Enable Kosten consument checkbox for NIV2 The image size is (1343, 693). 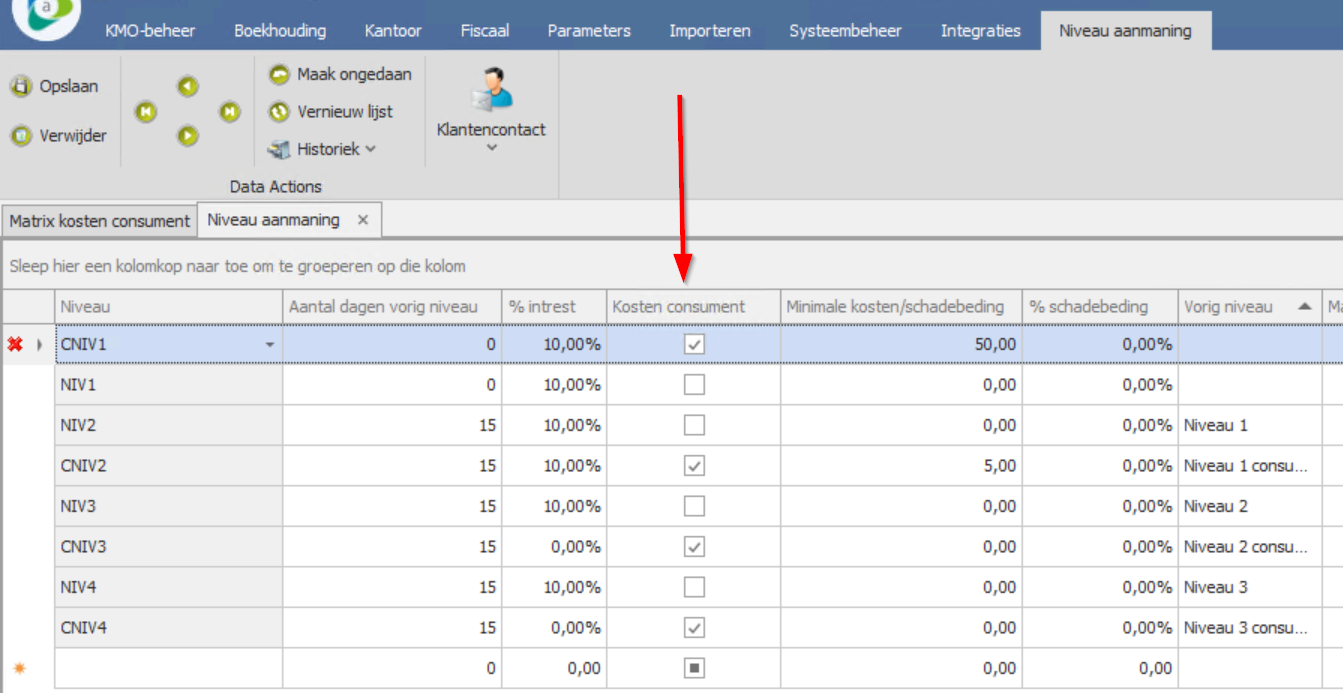tap(694, 425)
